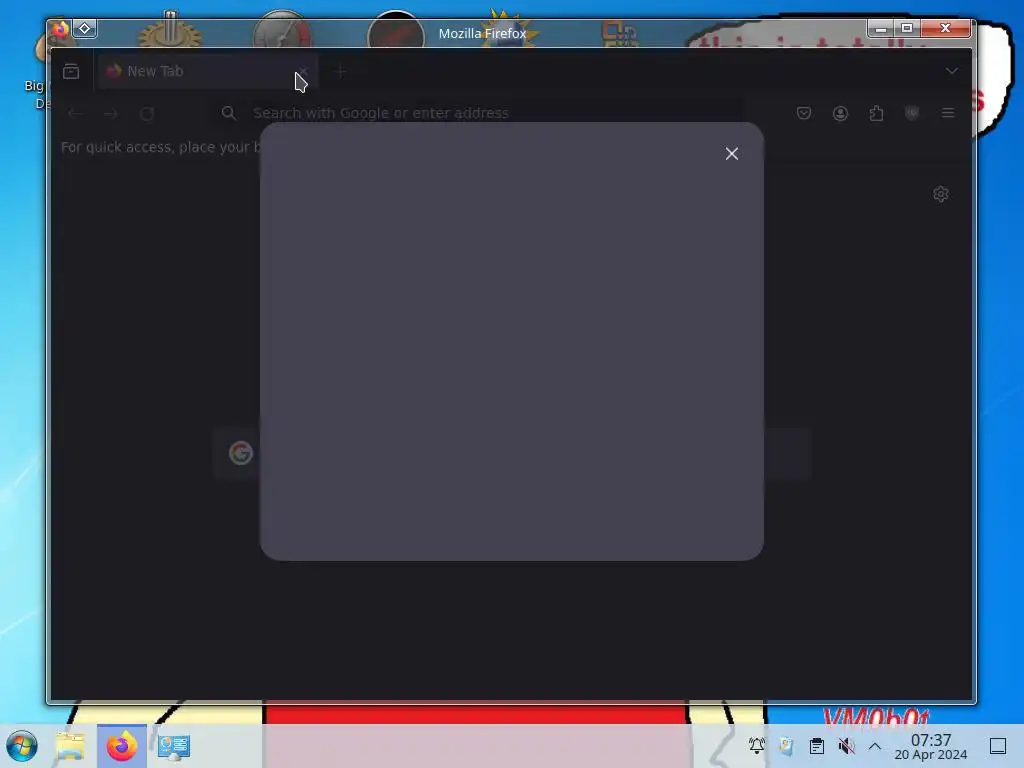Image resolution: width=1024 pixels, height=768 pixels.
Task: Close the New Tab tab
Action: 303,71
